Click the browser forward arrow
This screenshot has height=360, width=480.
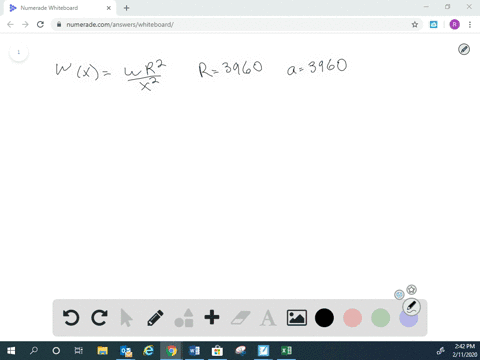click(x=25, y=25)
